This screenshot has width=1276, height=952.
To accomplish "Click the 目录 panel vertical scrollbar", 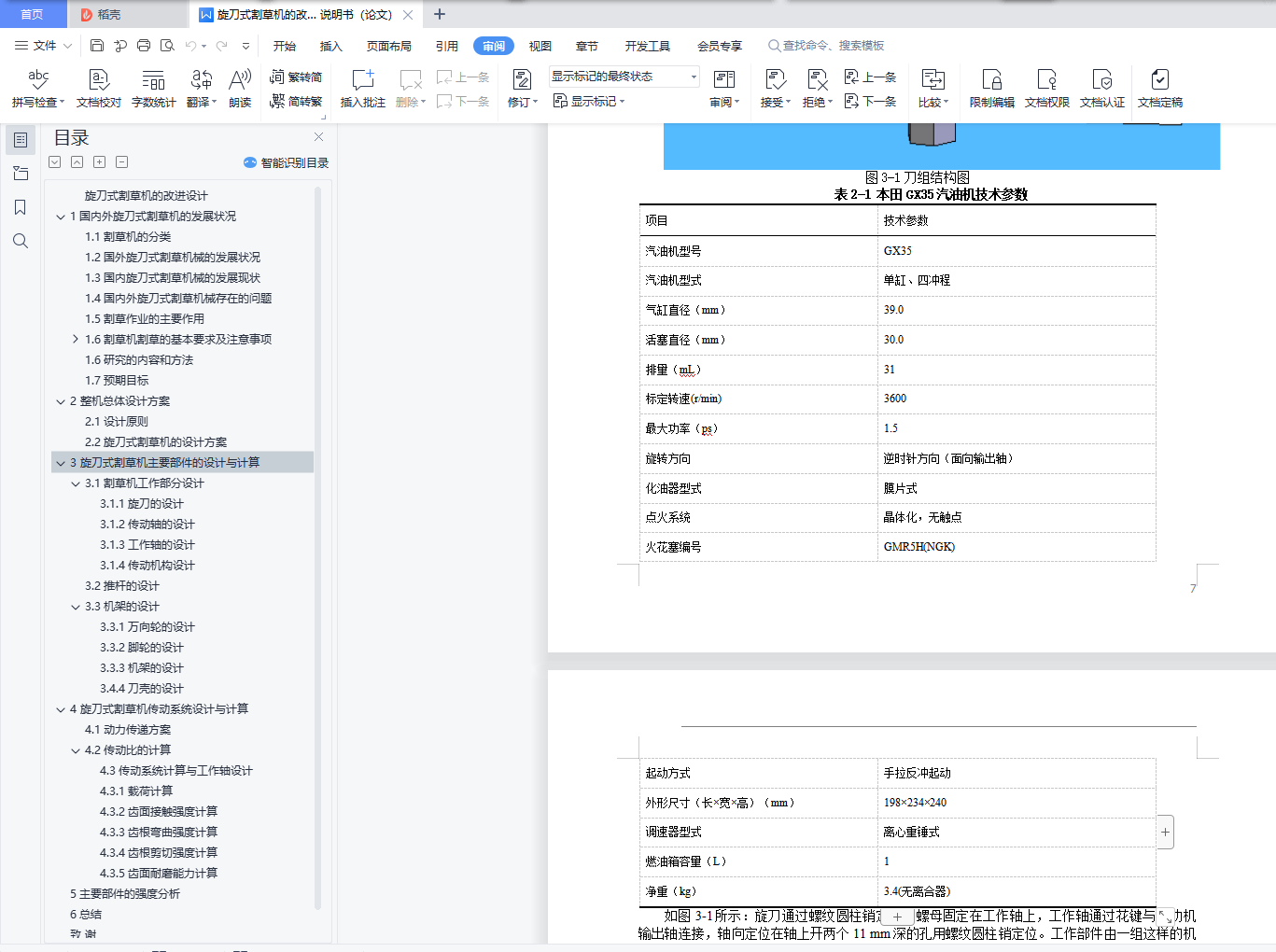I will click(x=317, y=547).
